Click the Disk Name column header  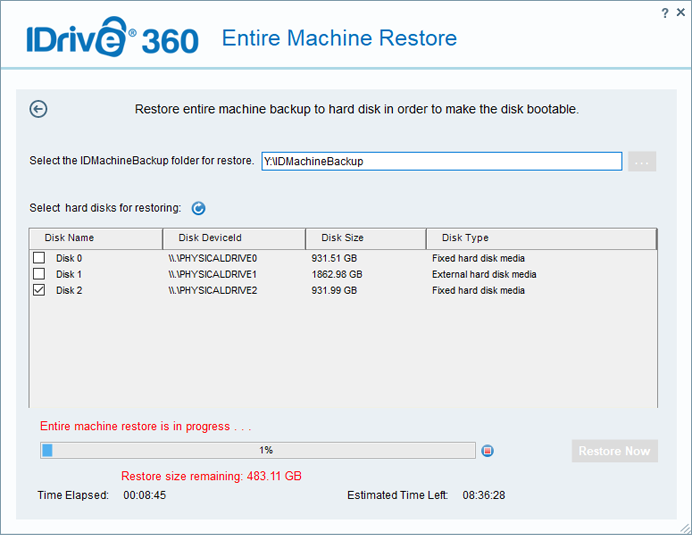[96, 238]
